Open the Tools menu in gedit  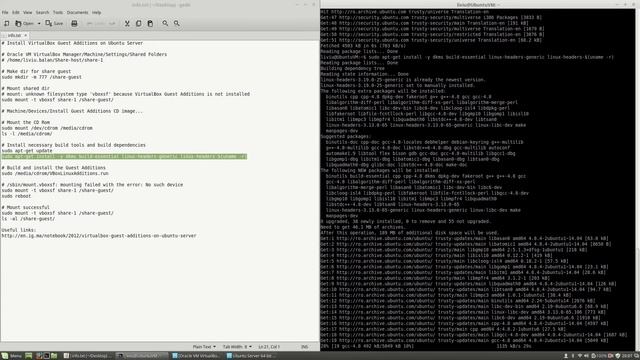58,13
